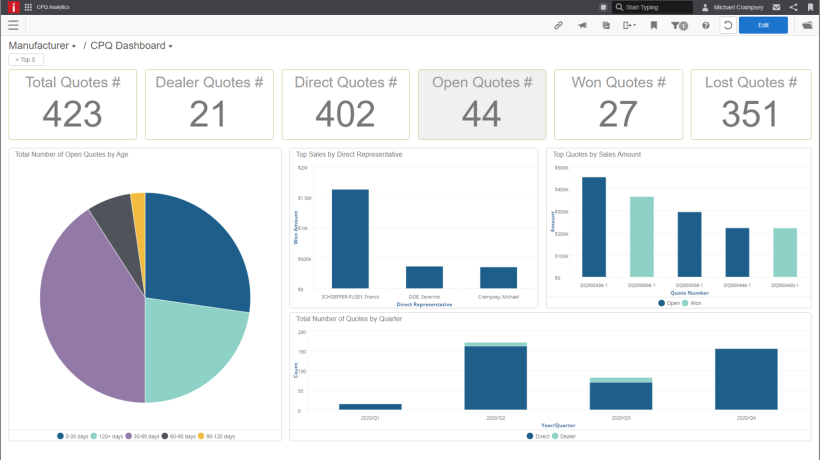Expand the CPQ Dashboard dropdown
The height and width of the screenshot is (460, 820).
click(131, 46)
